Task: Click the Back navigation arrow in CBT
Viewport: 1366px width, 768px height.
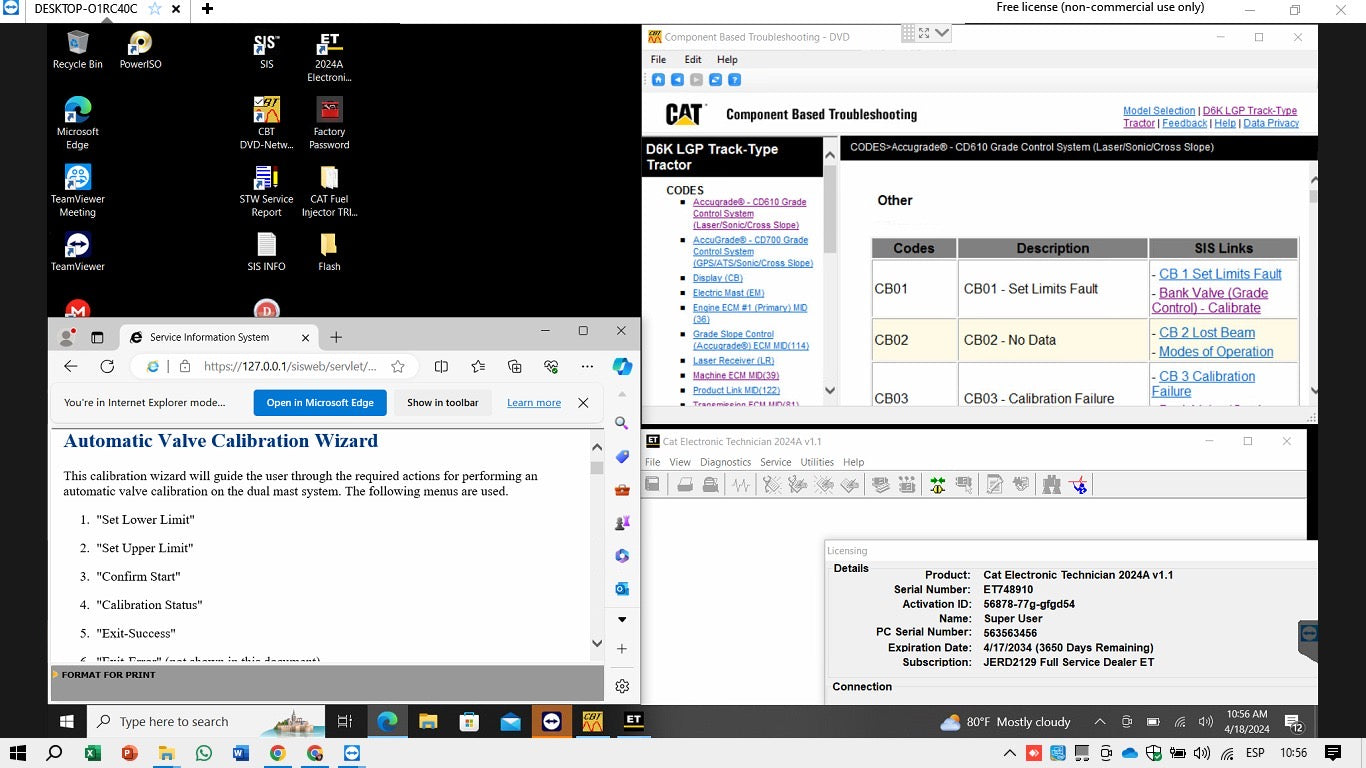Action: [x=675, y=79]
